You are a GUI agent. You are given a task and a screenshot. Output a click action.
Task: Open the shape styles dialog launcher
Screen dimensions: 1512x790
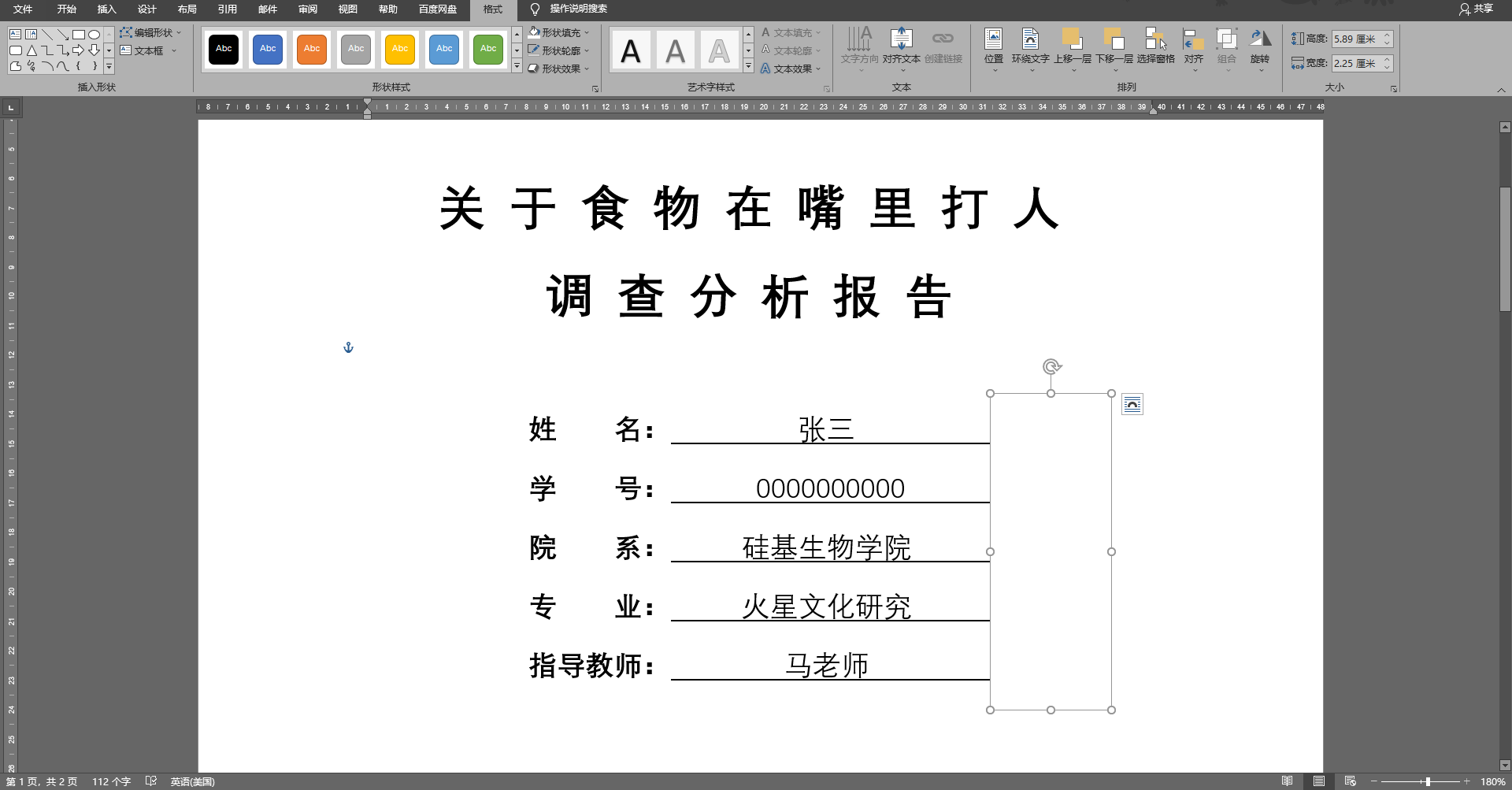tap(595, 89)
